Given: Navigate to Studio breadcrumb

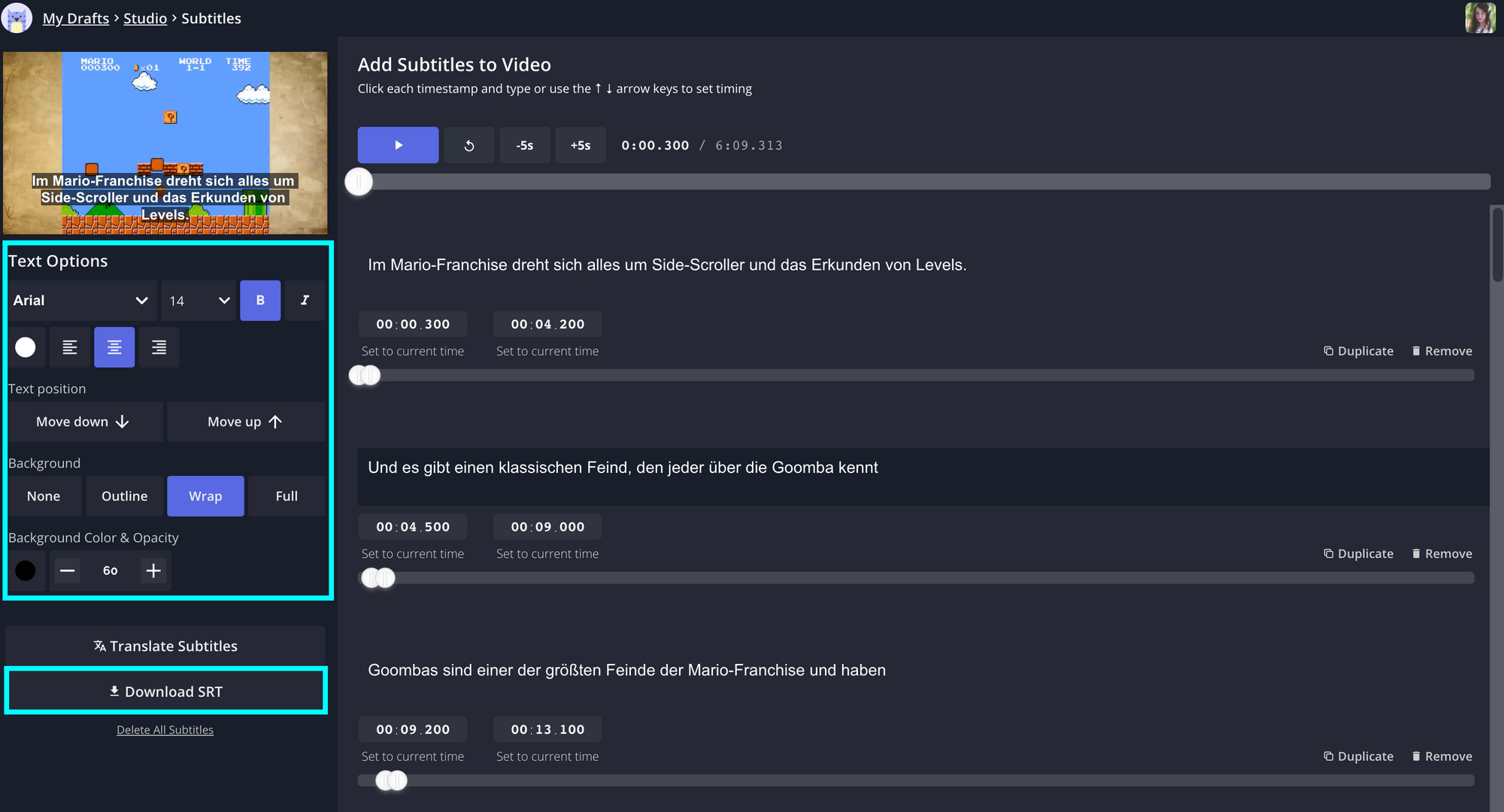Looking at the screenshot, I should [145, 19].
